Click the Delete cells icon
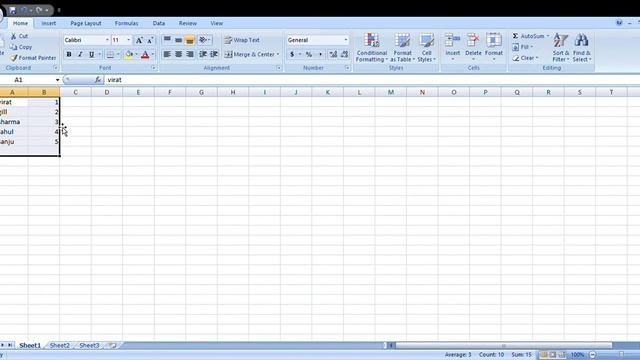 pyautogui.click(x=473, y=41)
